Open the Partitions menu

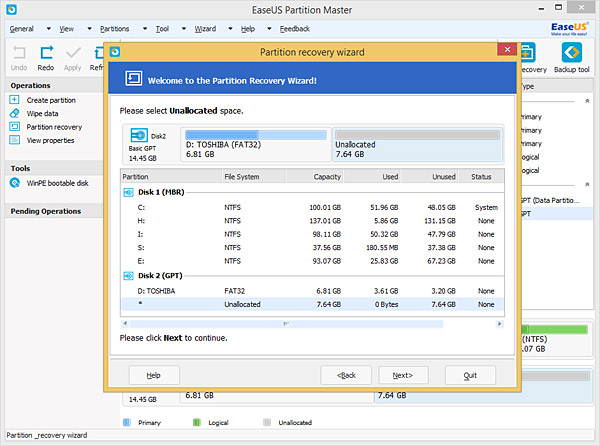(114, 29)
